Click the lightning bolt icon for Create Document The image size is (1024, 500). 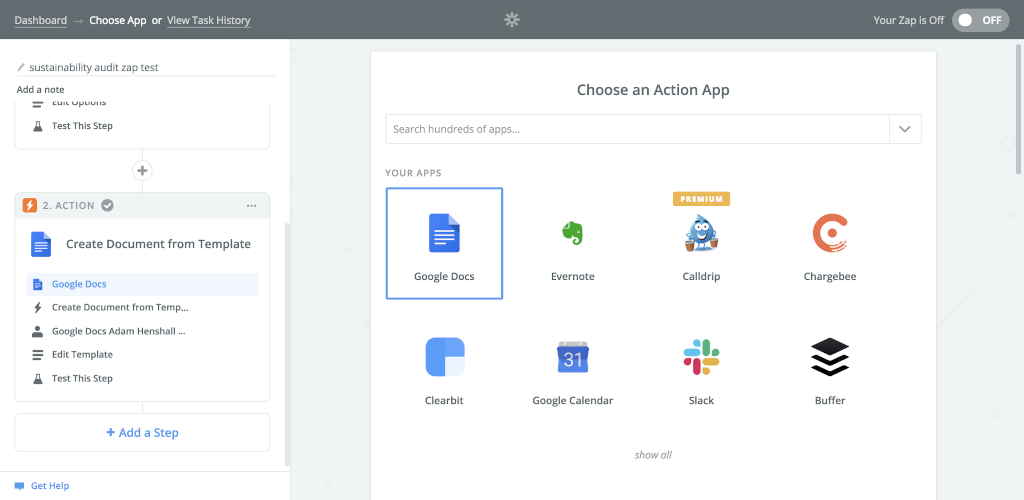click(37, 307)
